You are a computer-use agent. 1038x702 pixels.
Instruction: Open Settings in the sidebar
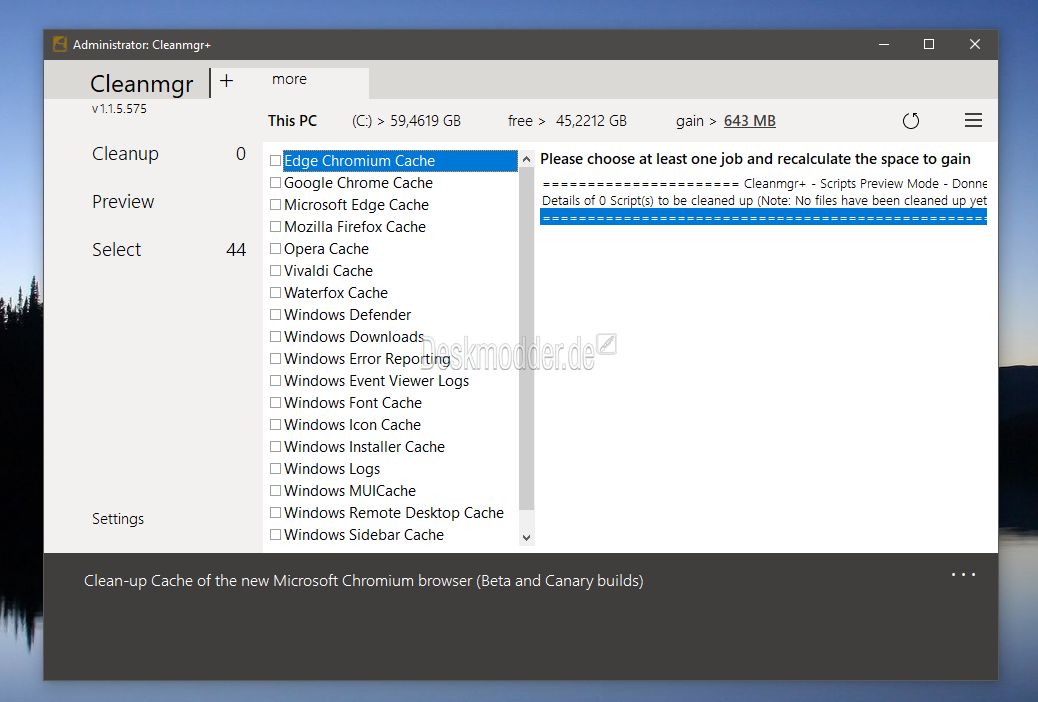pos(118,519)
